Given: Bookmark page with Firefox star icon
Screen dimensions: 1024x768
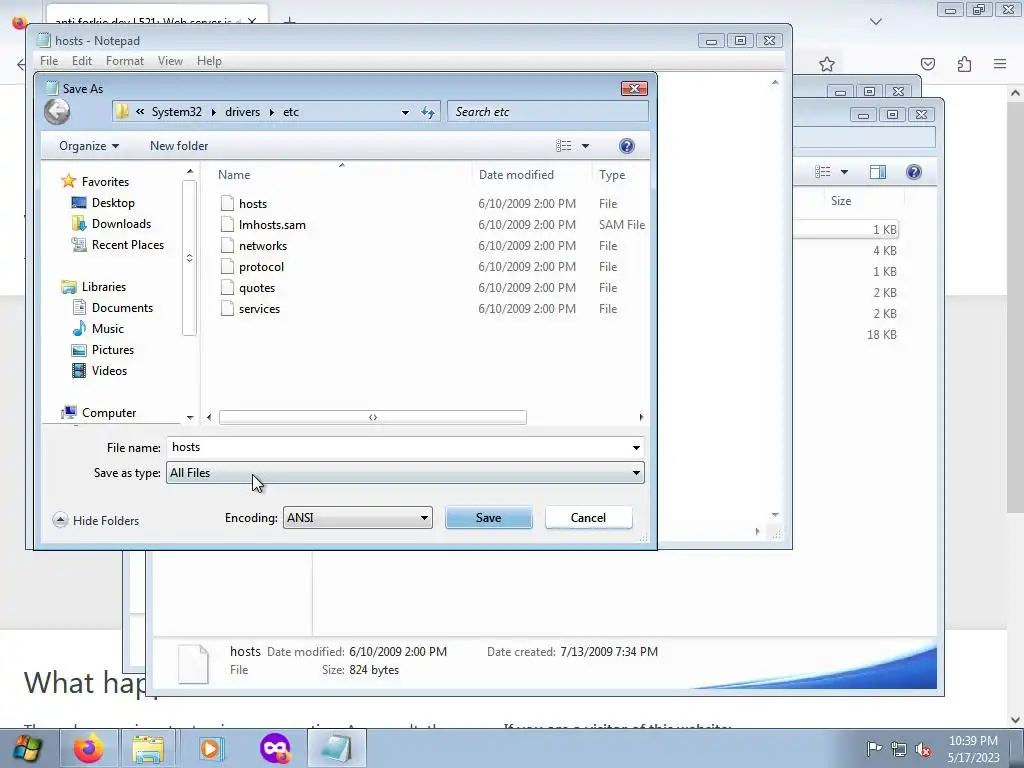Looking at the screenshot, I should 827,64.
